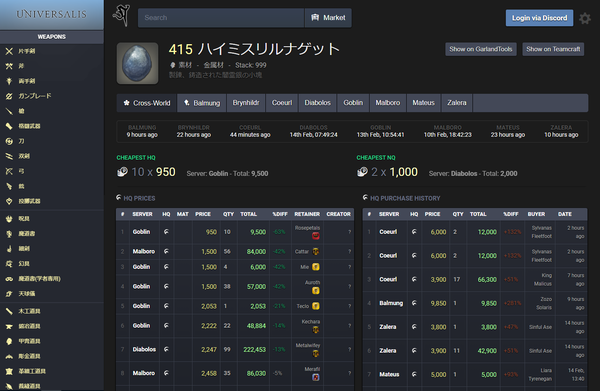Screen dimensions: 600x391
Task: Select the Coeurl server tab
Action: [x=282, y=103]
